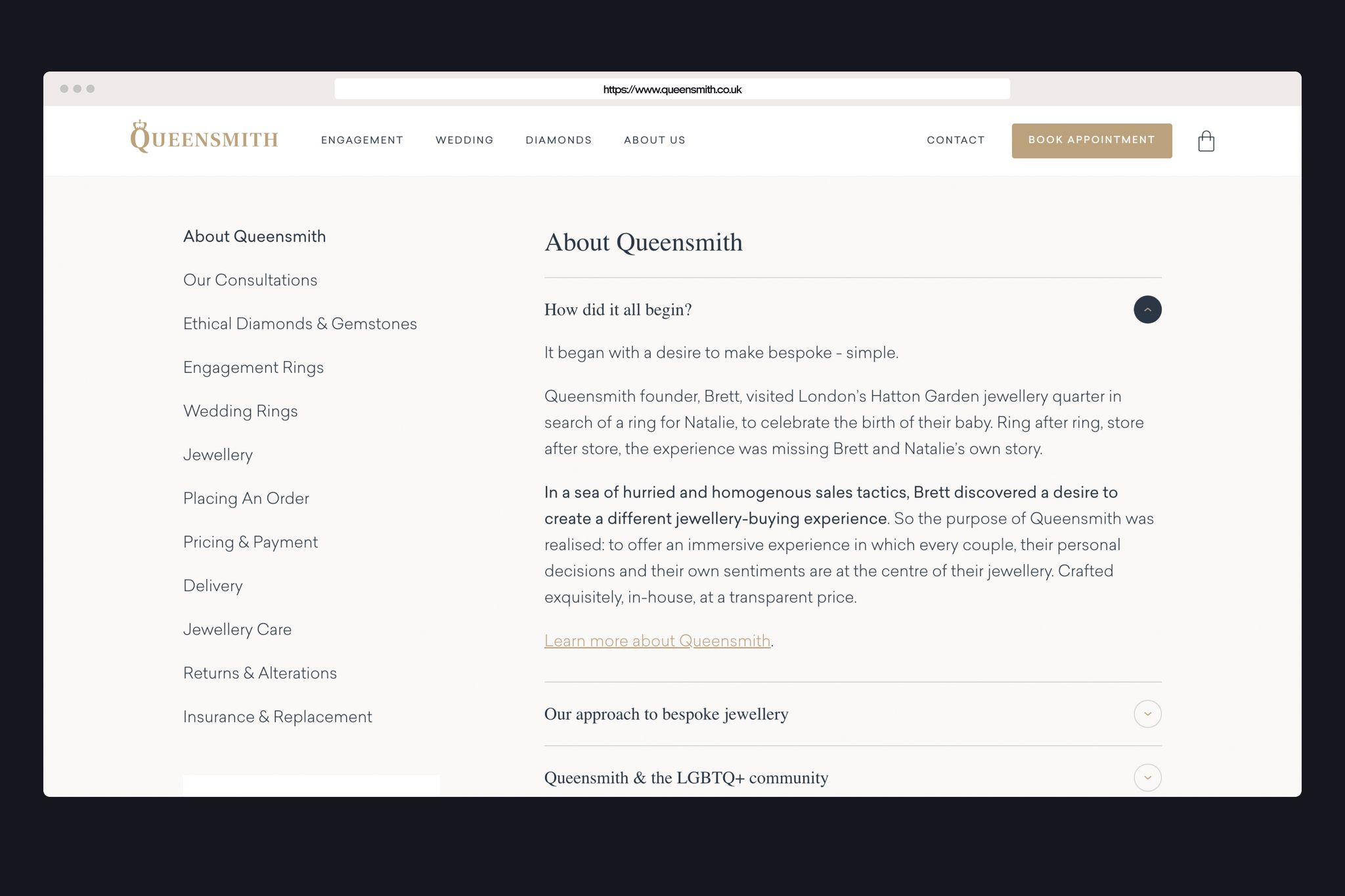Viewport: 1345px width, 896px height.
Task: Expand 'Queensmith & the LGBTQ+ community' chevron
Action: coord(1147,777)
